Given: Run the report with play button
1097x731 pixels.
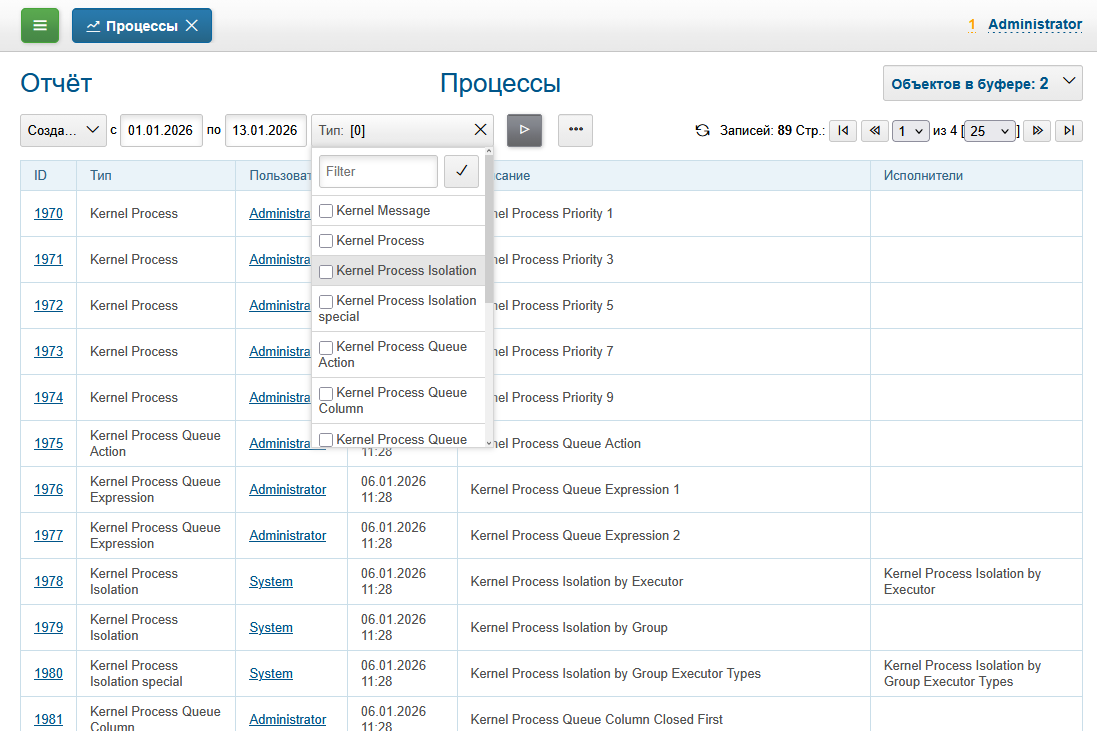Looking at the screenshot, I should click(x=524, y=130).
